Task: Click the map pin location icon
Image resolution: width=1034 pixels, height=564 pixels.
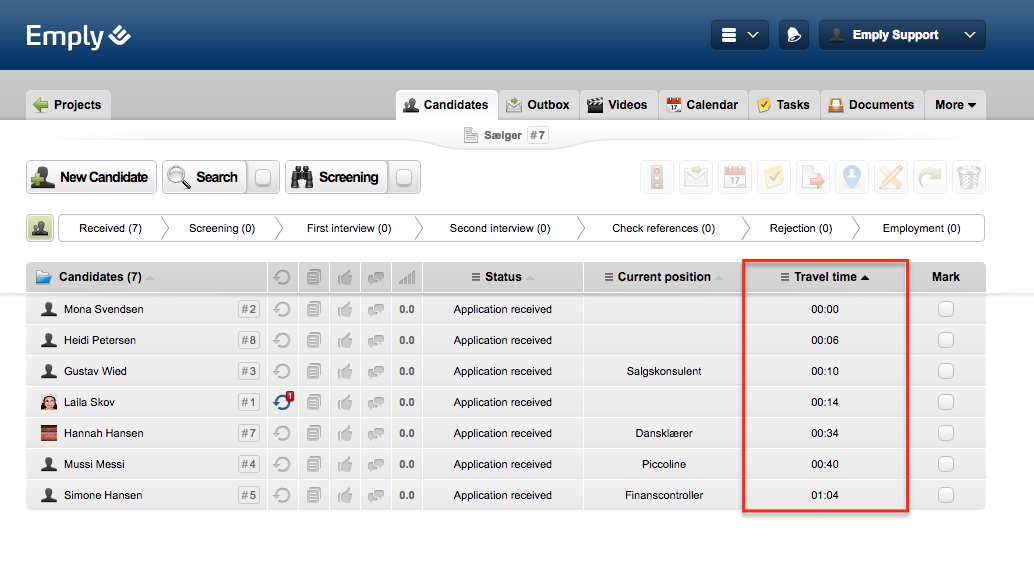Action: [851, 177]
